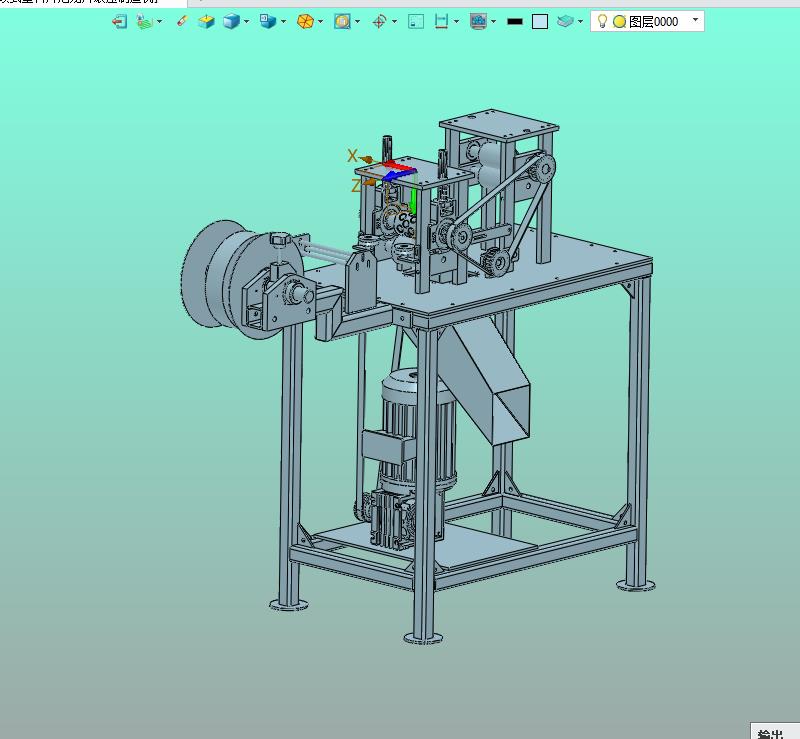This screenshot has height=739, width=800.
Task: Open dropdown beside monitor display icon
Action: [x=493, y=21]
